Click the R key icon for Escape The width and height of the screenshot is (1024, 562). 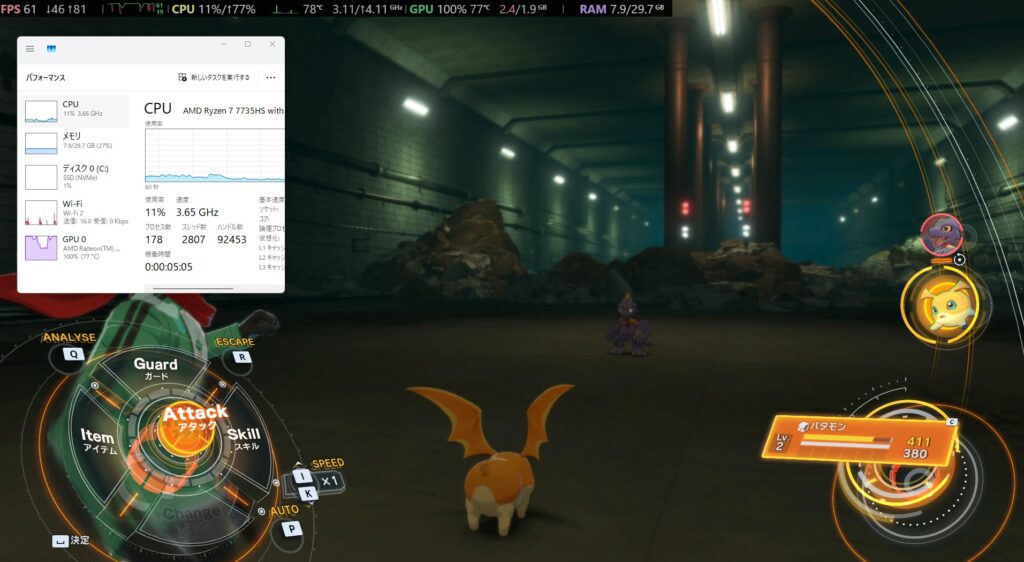242,357
